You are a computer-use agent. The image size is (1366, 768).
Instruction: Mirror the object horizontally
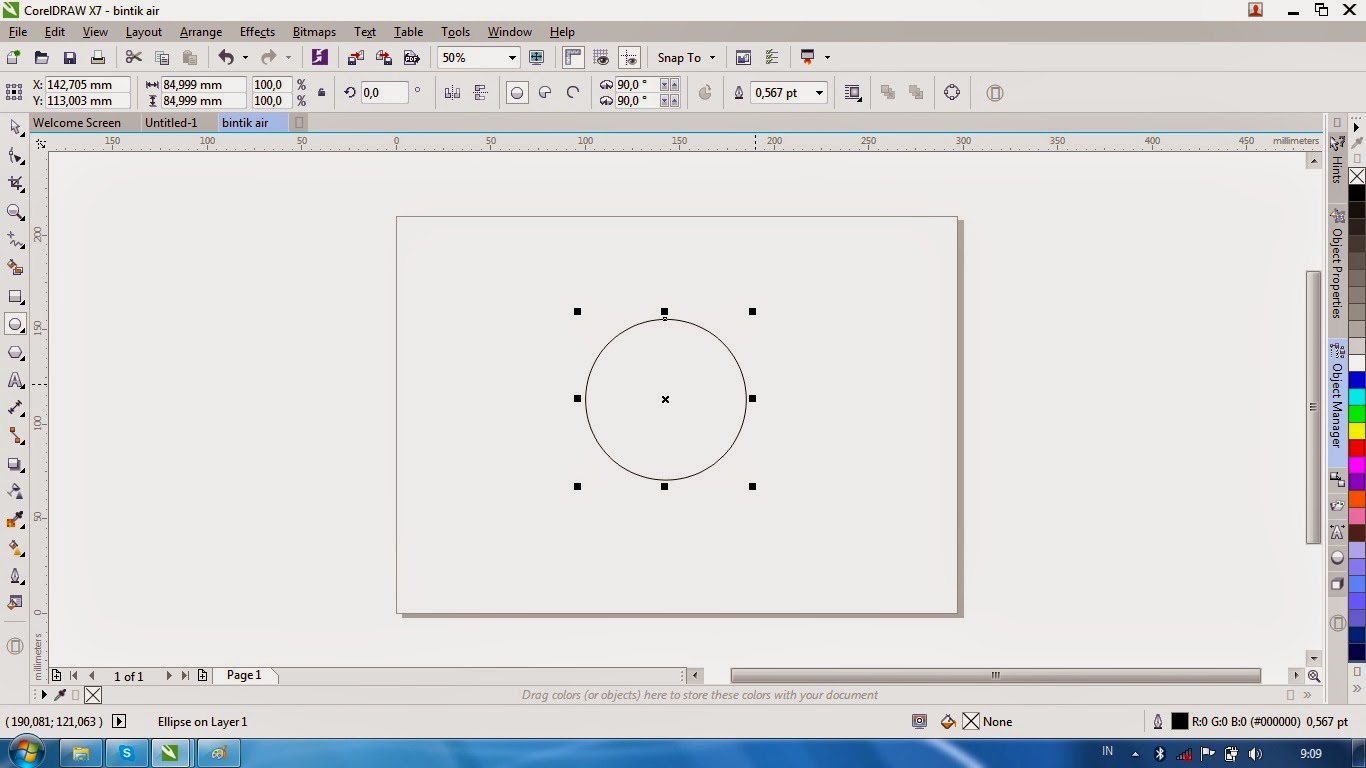pyautogui.click(x=452, y=93)
